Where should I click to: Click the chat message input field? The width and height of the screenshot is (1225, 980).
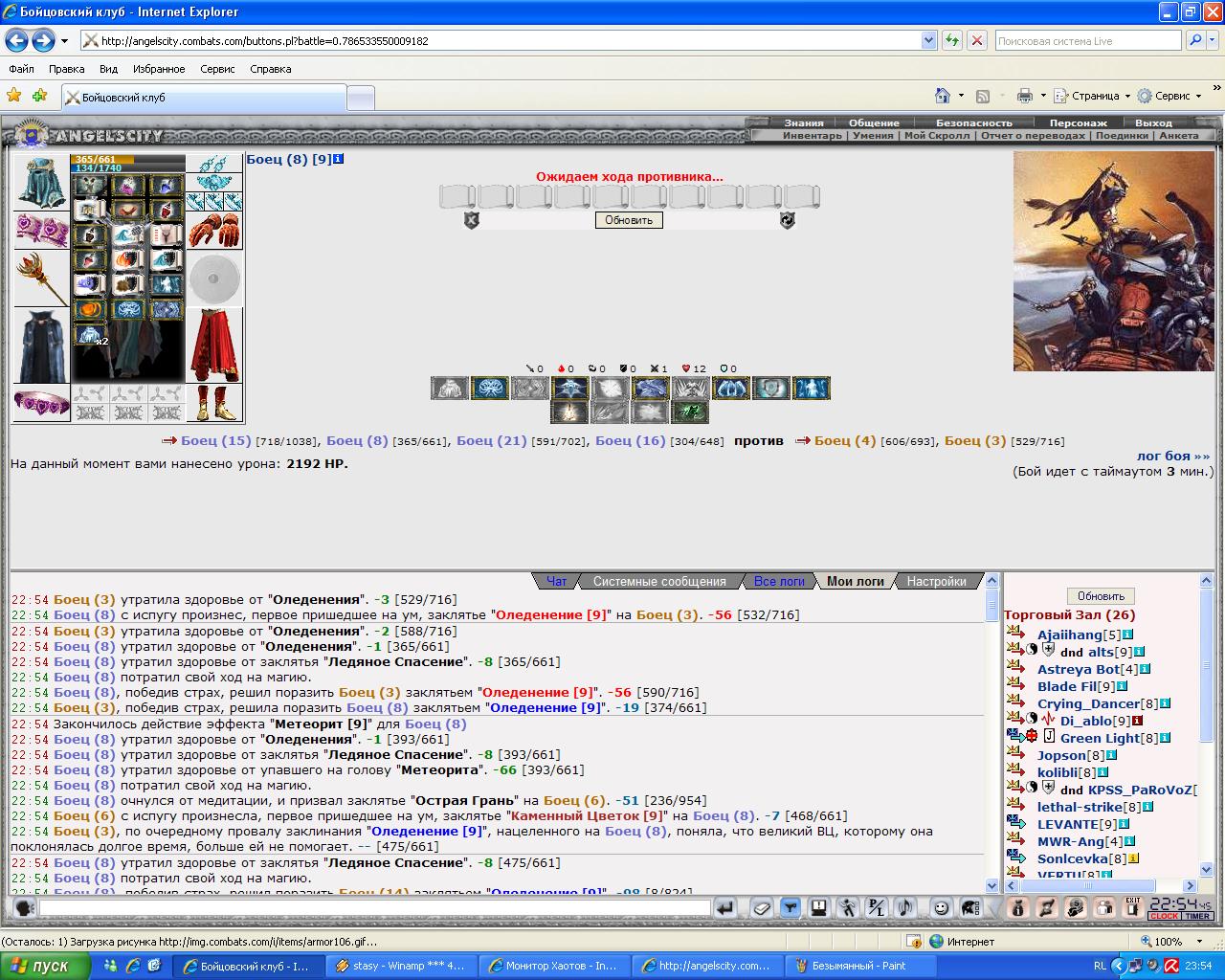374,907
